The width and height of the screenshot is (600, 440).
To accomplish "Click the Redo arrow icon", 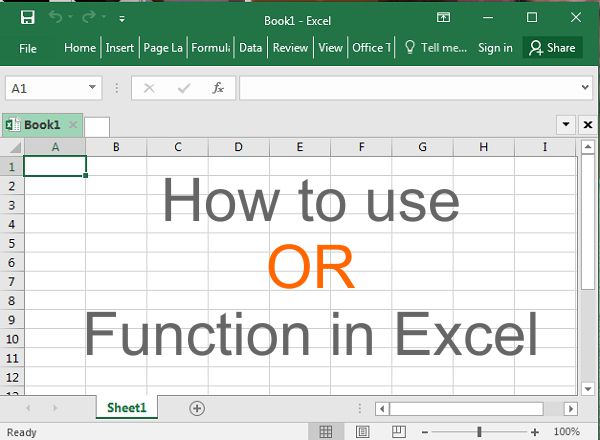I will (89, 17).
